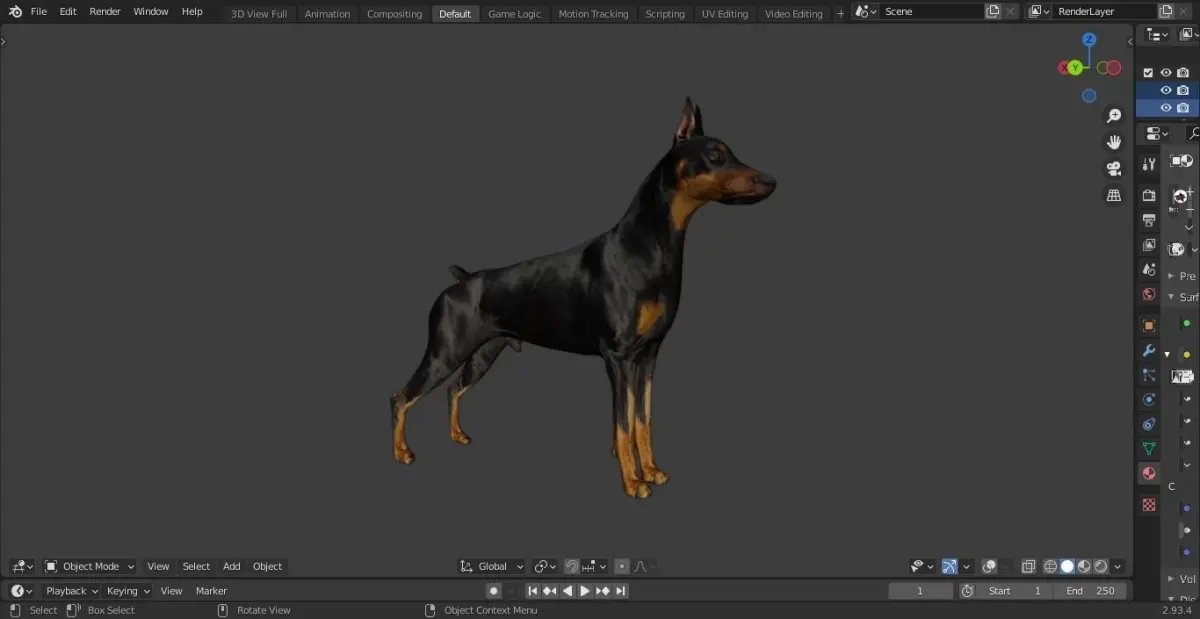Switch to the Scripting workspace tab

point(665,14)
